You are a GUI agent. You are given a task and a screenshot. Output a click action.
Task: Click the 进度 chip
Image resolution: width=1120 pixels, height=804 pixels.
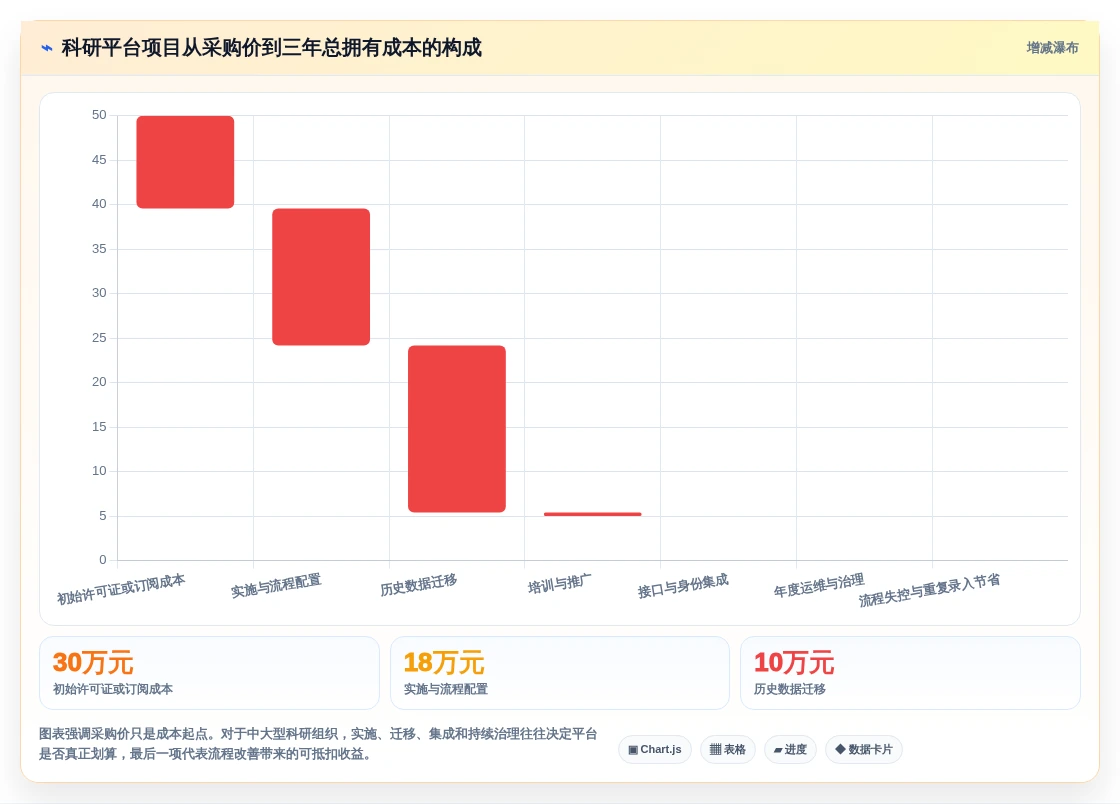[x=790, y=749]
